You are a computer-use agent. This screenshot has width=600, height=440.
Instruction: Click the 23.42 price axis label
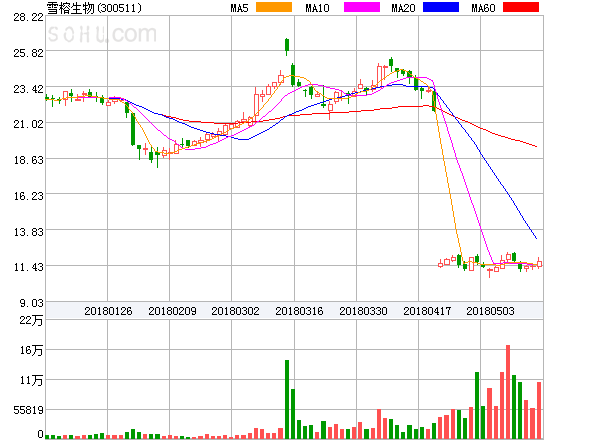pos(28,89)
